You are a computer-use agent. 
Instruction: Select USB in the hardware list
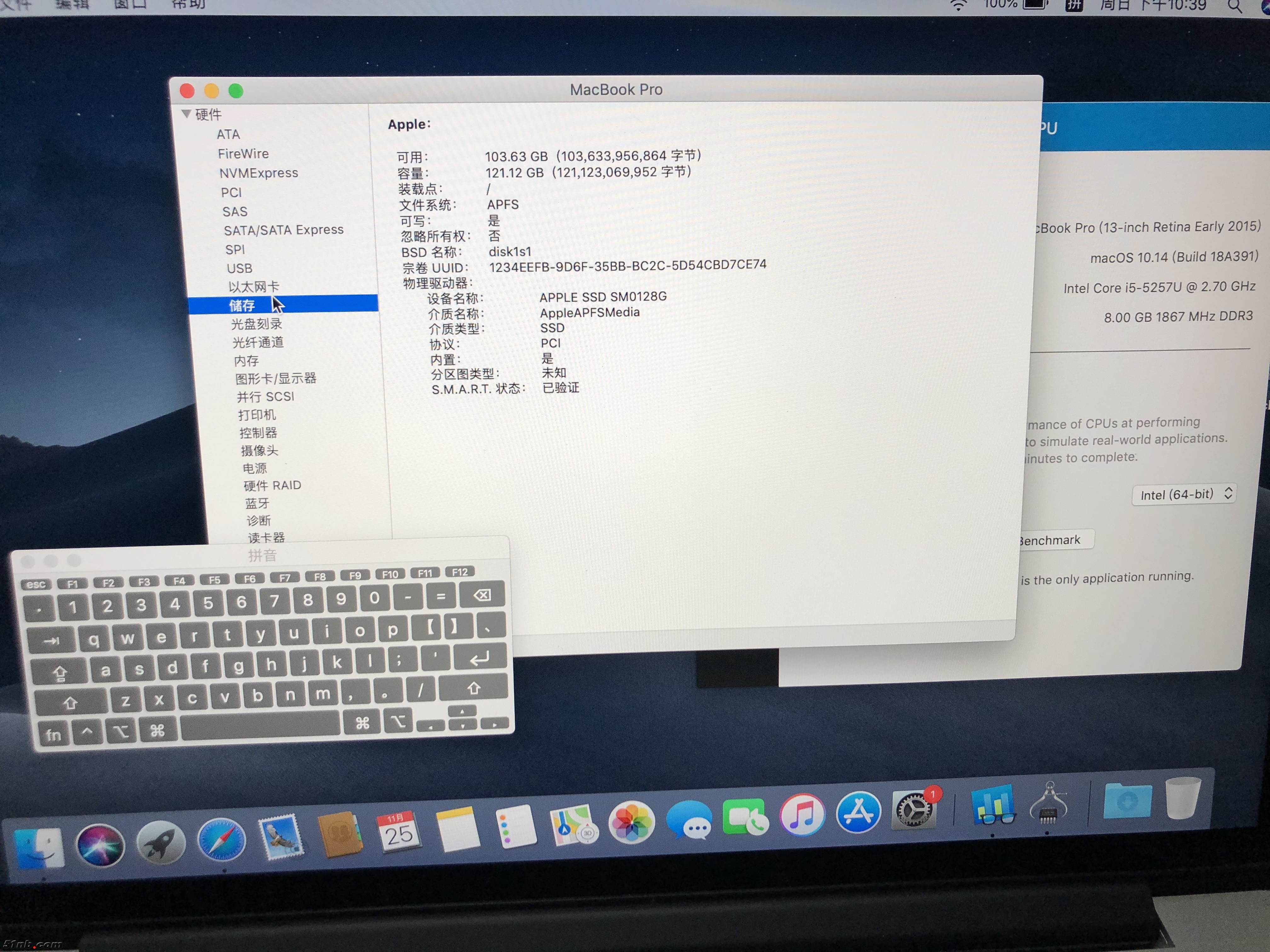point(239,268)
